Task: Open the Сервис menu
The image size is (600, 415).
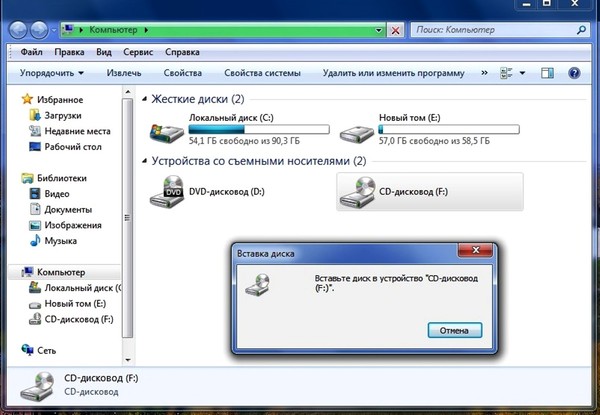Action: (138, 52)
